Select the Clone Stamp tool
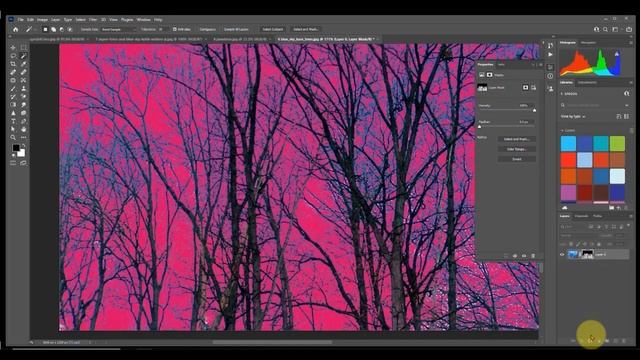 23,89
